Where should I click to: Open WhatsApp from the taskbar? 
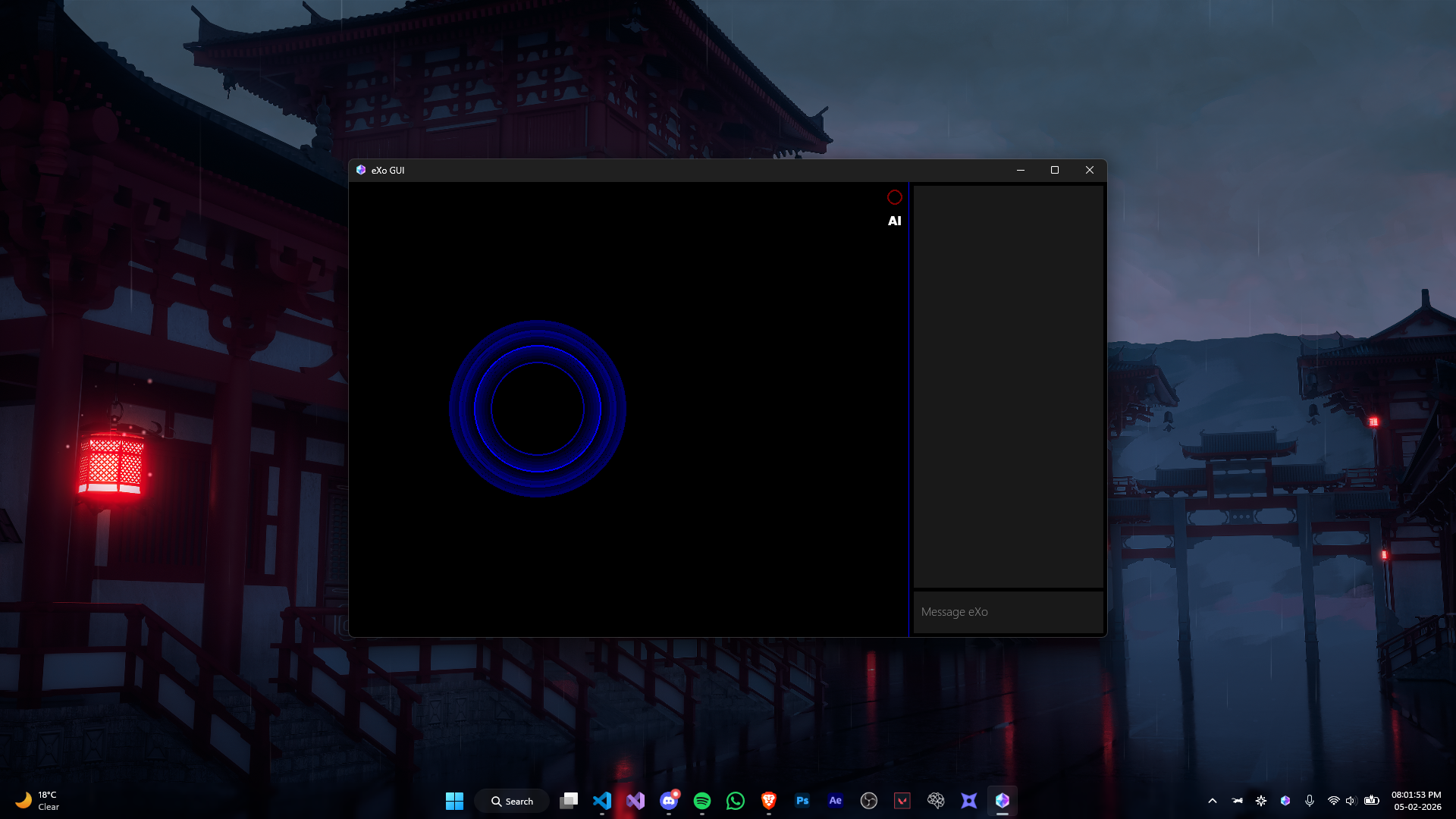tap(736, 801)
